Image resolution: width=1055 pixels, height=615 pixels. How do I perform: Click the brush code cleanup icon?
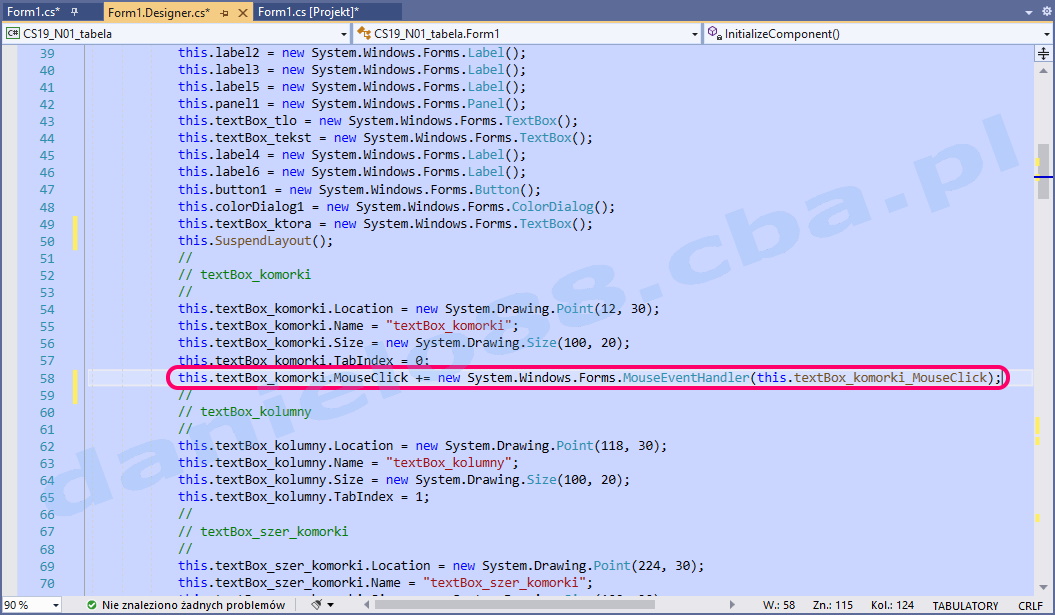click(316, 605)
